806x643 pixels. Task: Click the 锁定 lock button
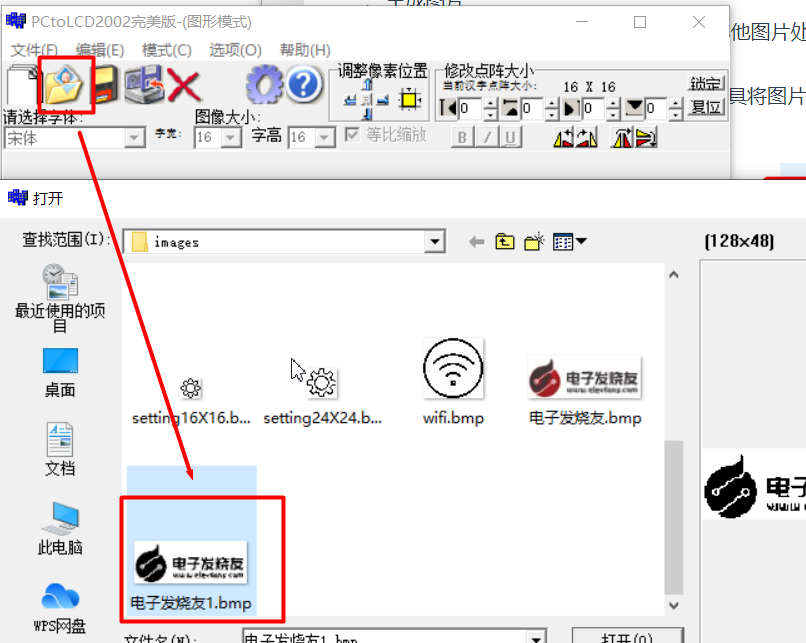706,83
